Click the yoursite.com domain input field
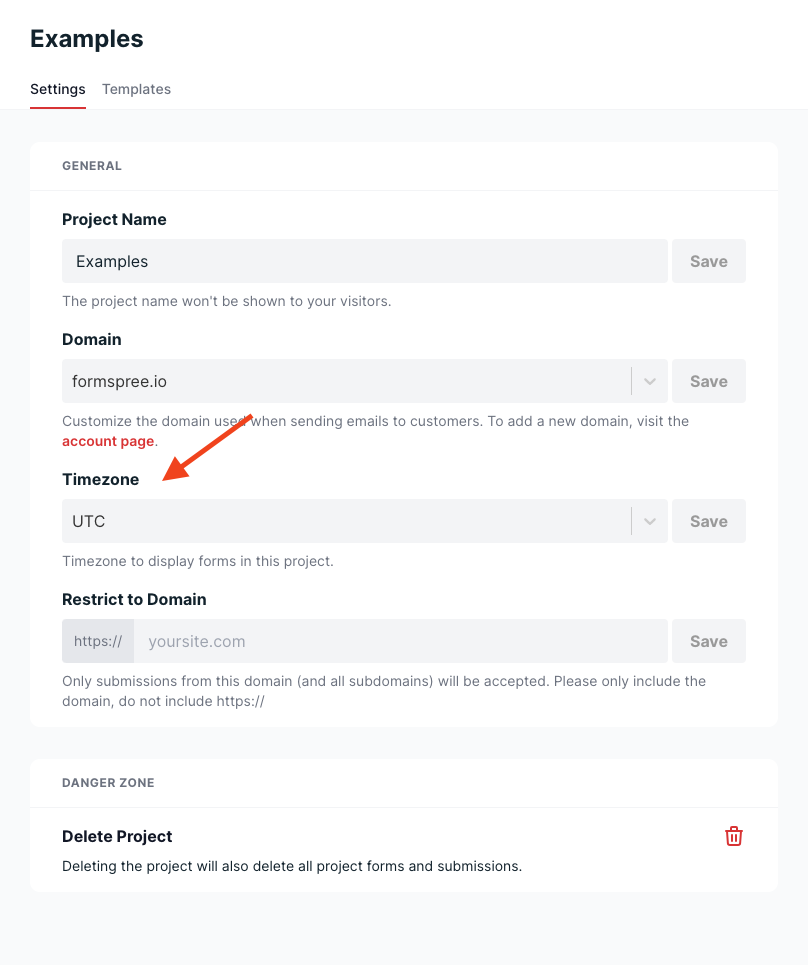 400,641
